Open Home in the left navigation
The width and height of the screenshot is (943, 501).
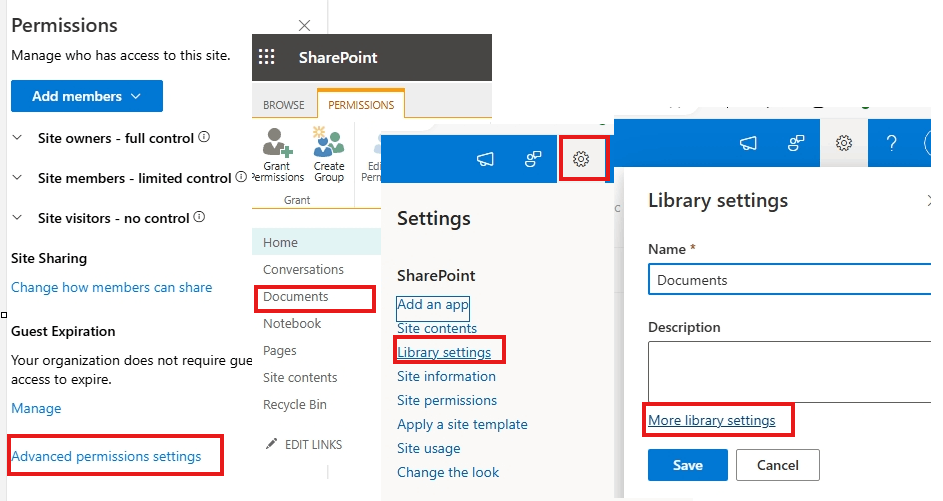click(280, 242)
